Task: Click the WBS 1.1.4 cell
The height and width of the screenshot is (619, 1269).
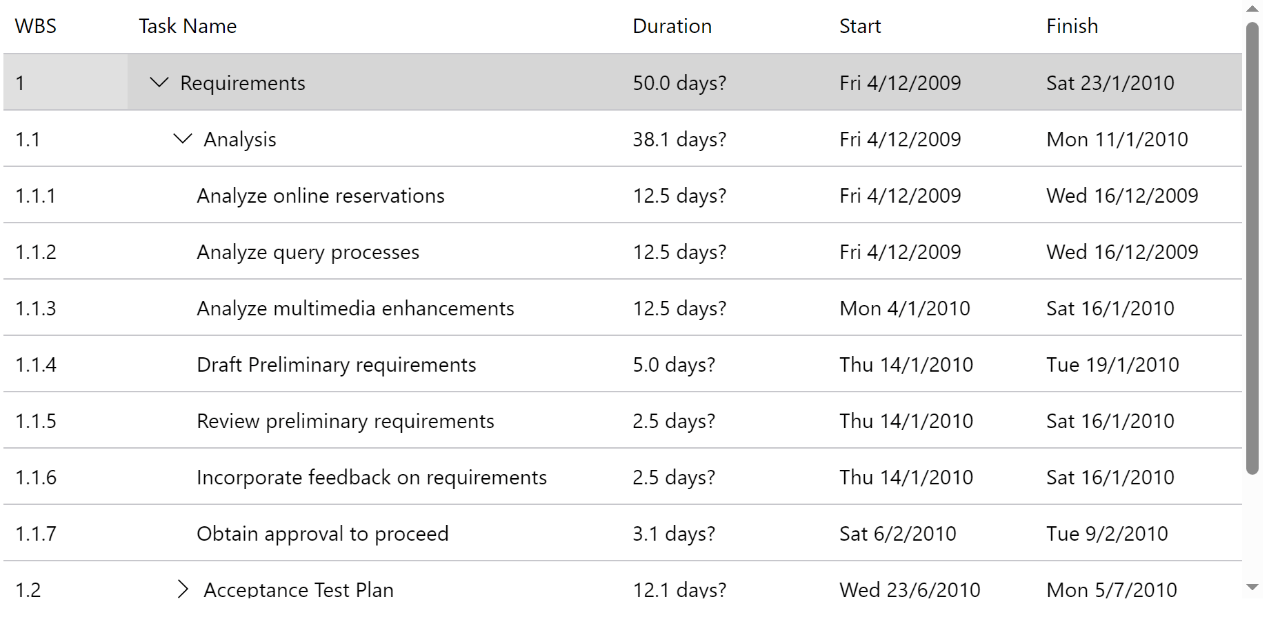Action: coord(36,365)
